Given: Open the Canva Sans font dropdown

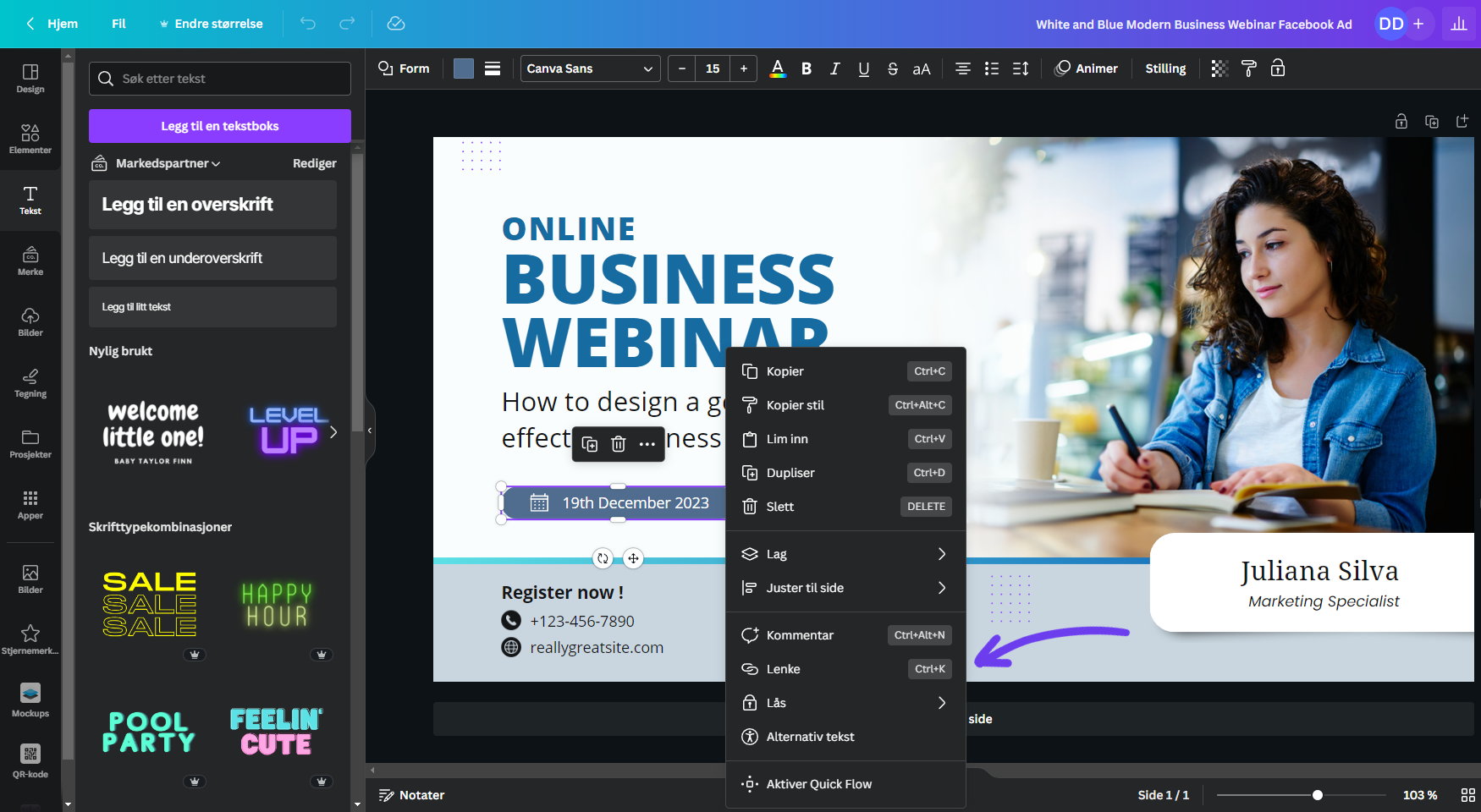Looking at the screenshot, I should point(590,69).
